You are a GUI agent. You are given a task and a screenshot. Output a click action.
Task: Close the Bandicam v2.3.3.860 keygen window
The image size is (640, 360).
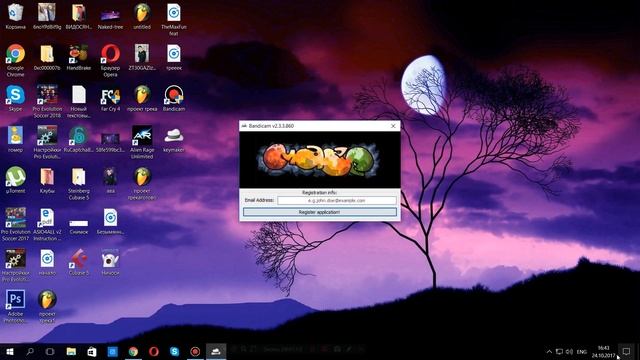393,126
